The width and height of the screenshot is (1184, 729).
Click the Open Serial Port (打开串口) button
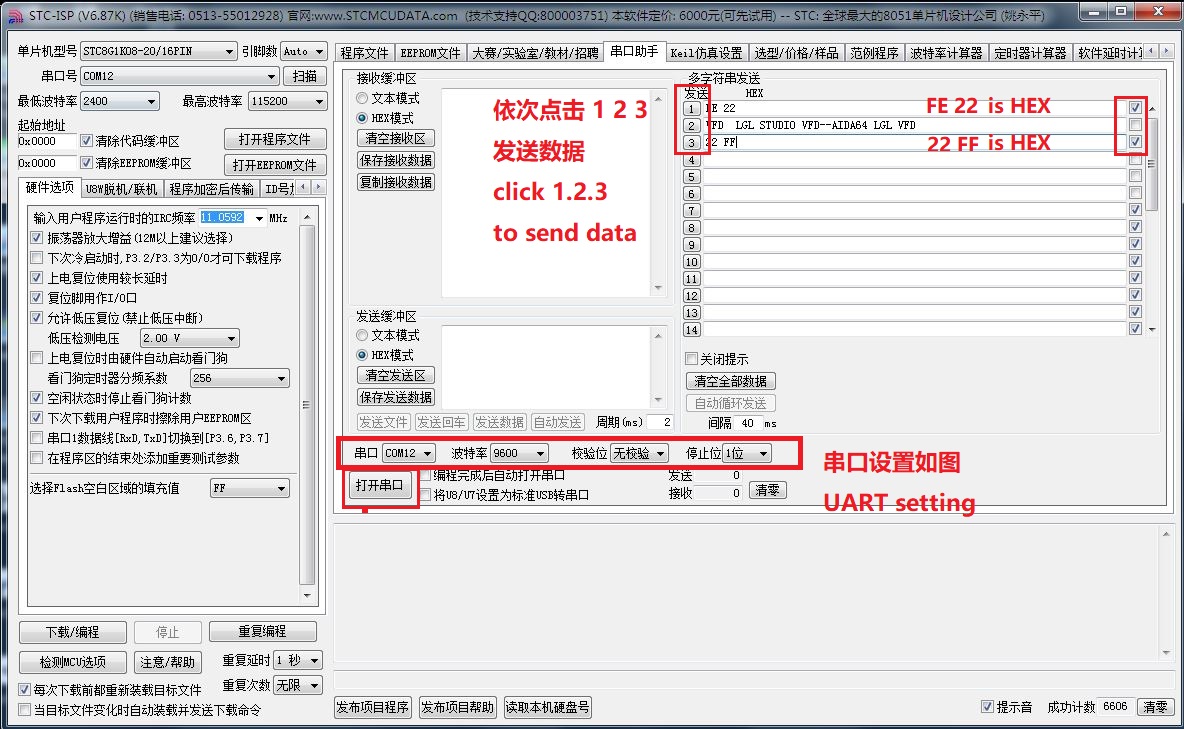pos(380,486)
